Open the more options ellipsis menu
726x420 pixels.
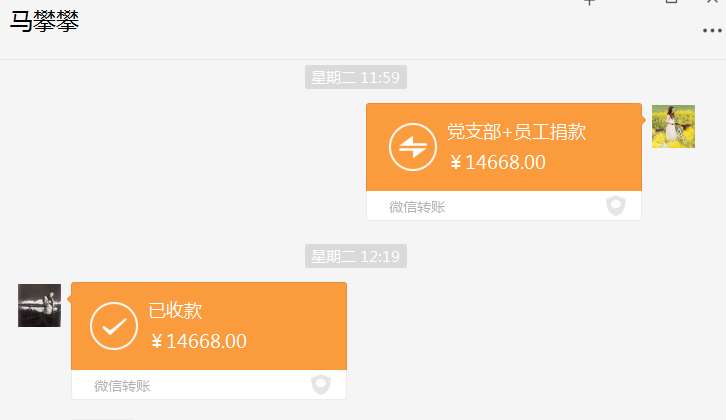[711, 31]
